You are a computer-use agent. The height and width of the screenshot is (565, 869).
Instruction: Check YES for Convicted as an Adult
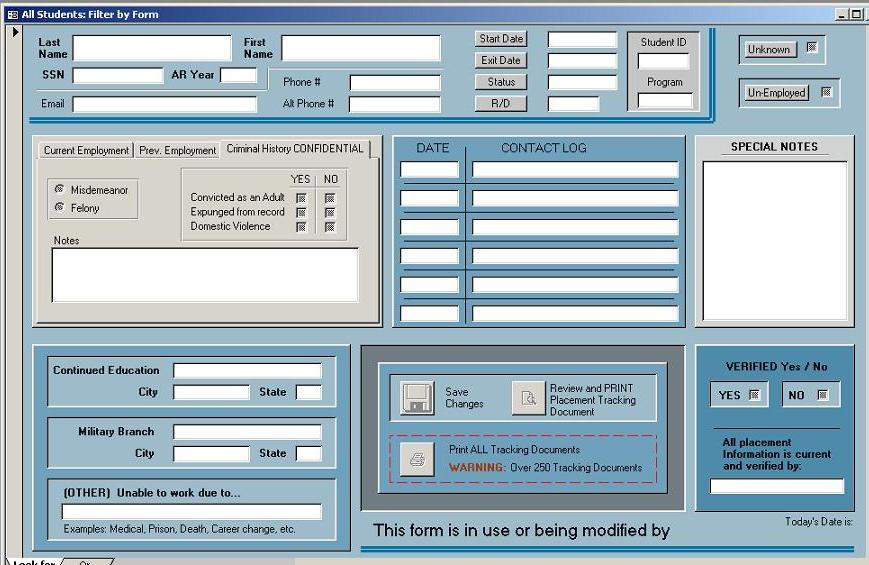[x=301, y=198]
